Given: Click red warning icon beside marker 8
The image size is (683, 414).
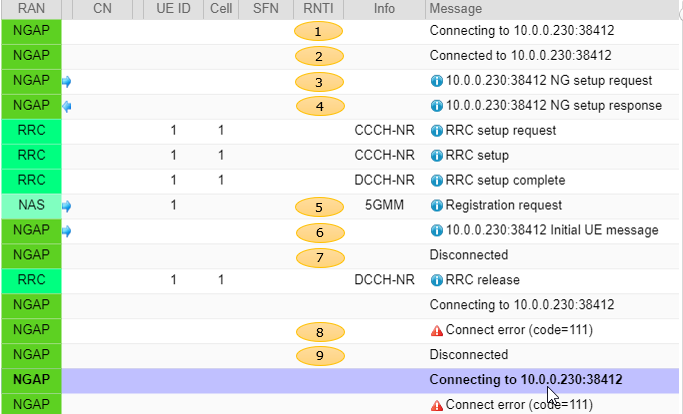Looking at the screenshot, I should 436,331.
